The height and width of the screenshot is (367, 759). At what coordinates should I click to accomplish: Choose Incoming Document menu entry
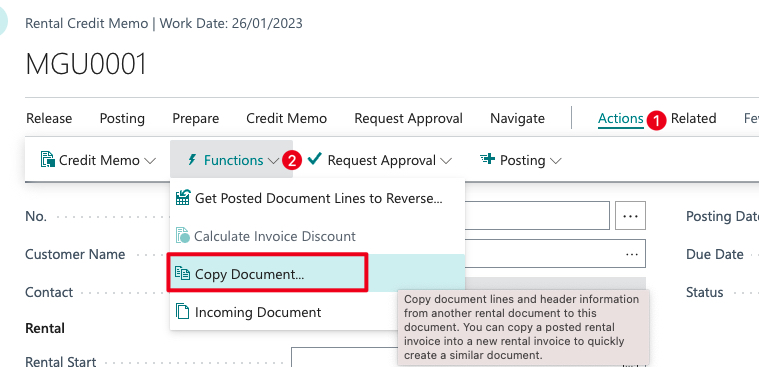(318, 311)
